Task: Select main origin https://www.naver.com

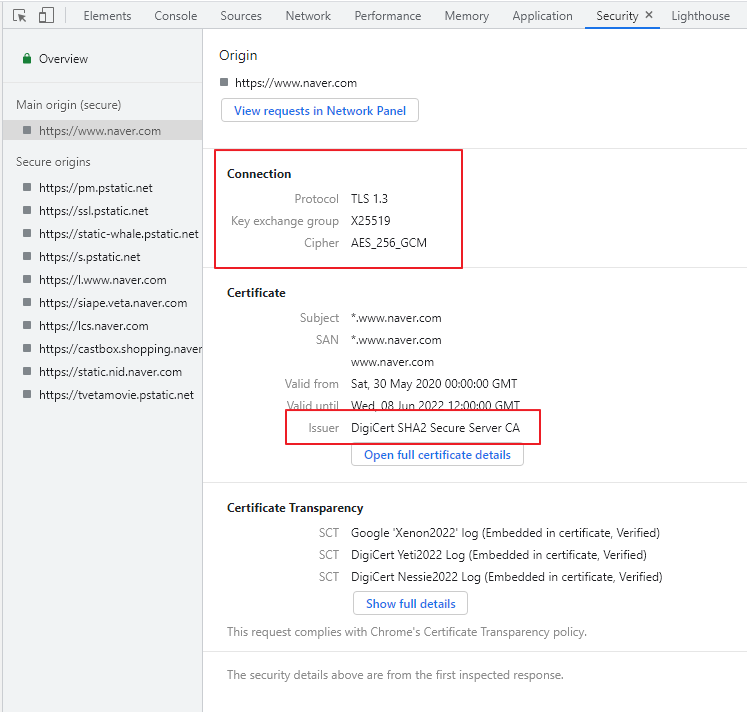Action: pyautogui.click(x=99, y=131)
